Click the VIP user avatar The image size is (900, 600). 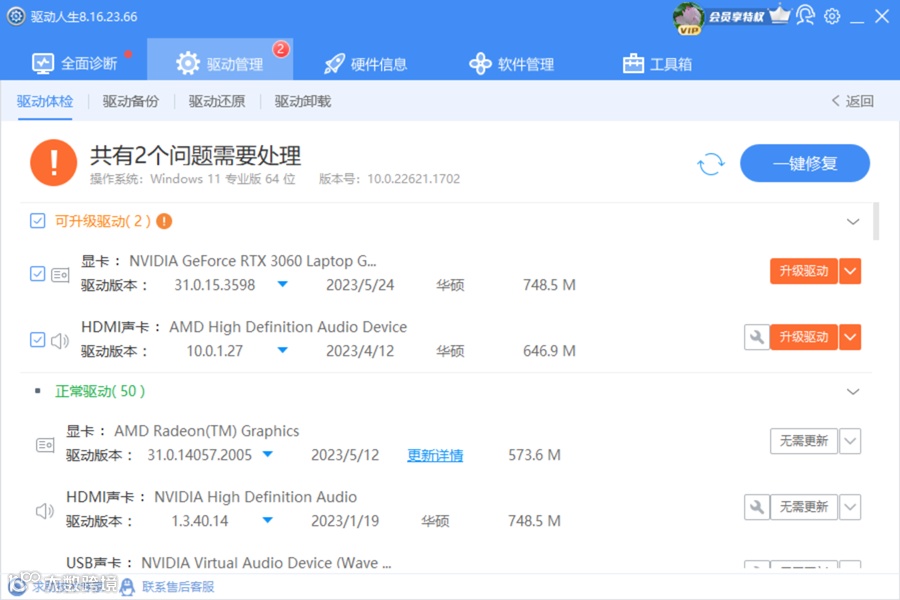[x=688, y=17]
